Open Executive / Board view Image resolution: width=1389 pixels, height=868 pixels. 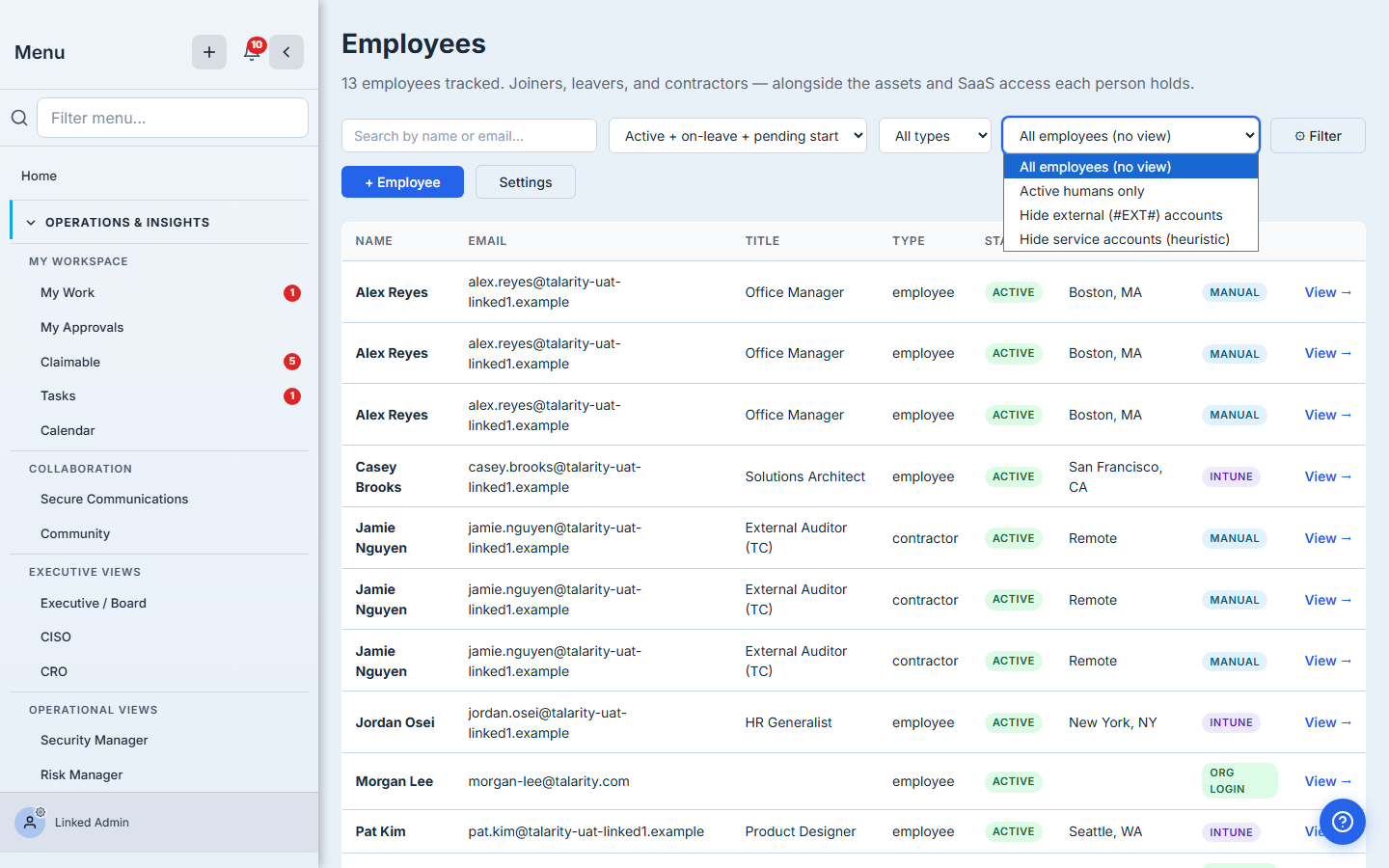[x=94, y=603]
